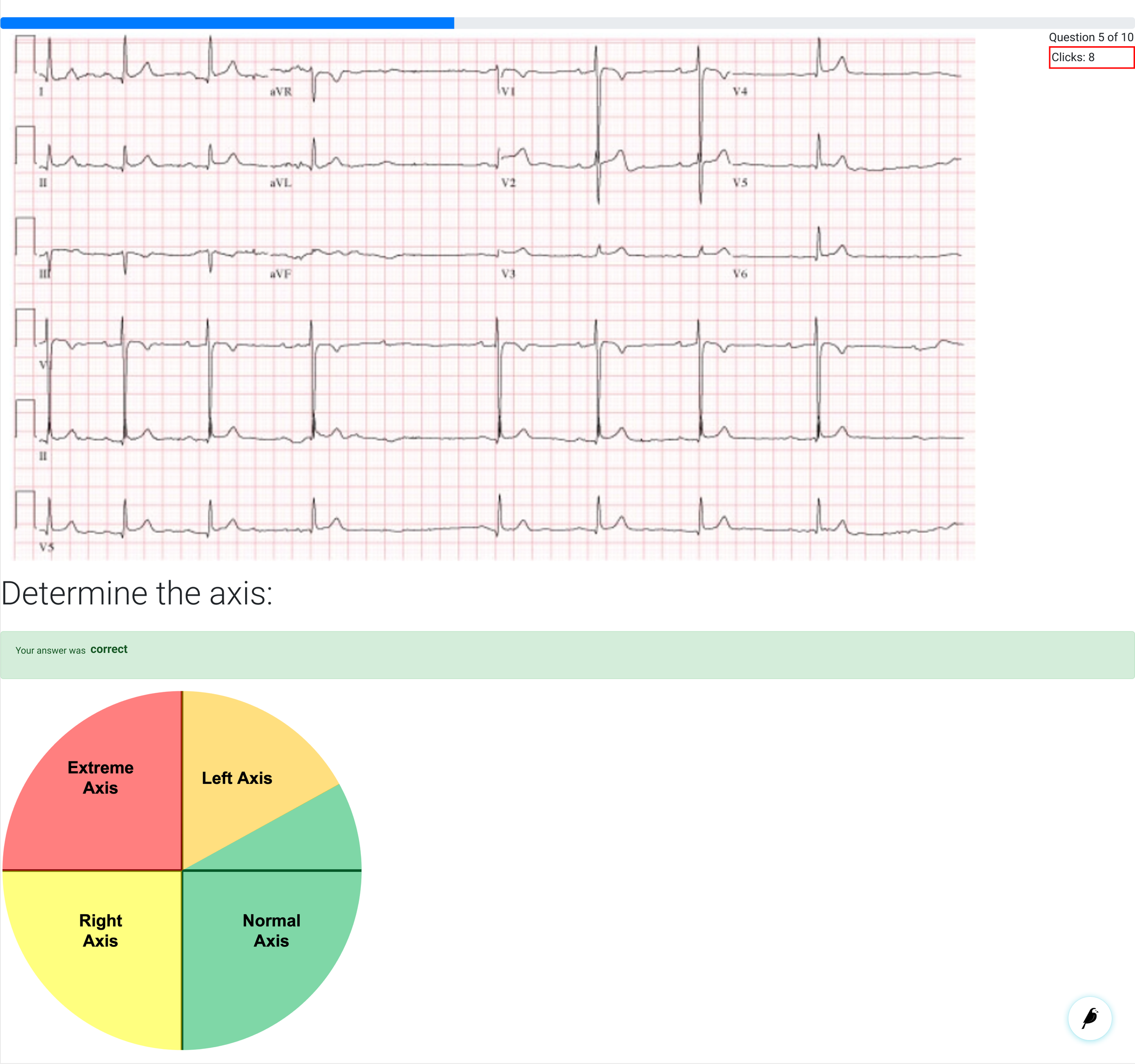This screenshot has height=1064, width=1135.
Task: Click the blue quiz progress bar
Action: coord(227,23)
